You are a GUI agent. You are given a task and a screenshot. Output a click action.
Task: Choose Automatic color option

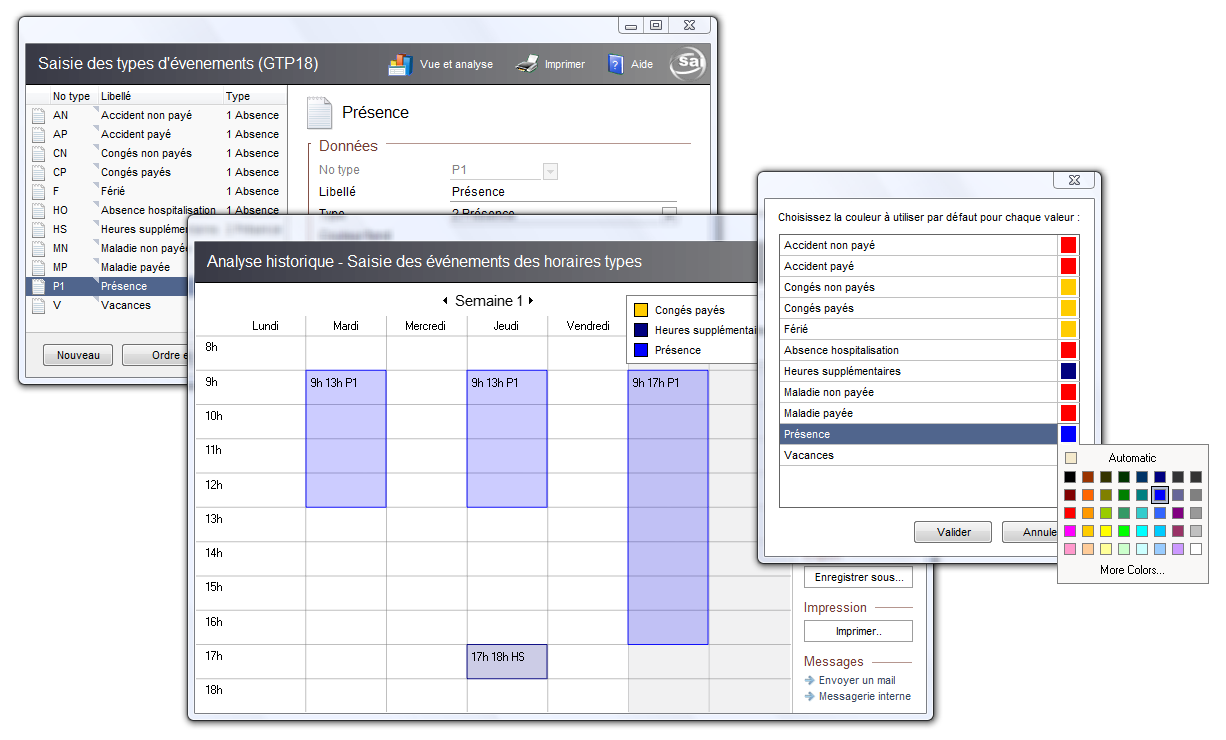[x=1131, y=458]
